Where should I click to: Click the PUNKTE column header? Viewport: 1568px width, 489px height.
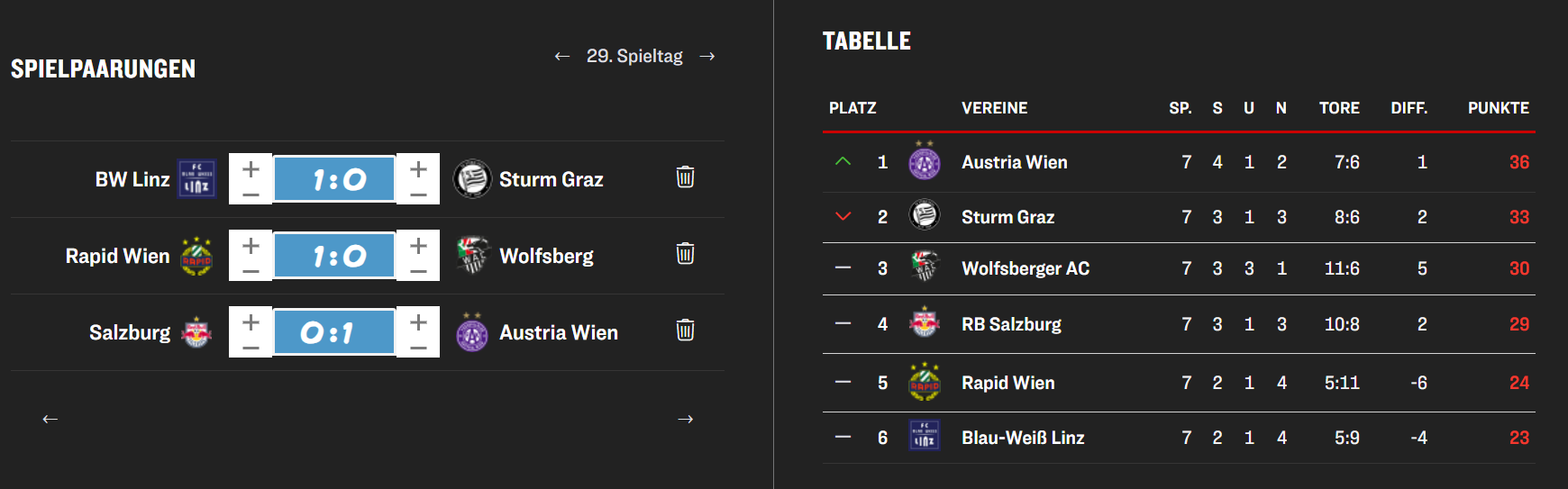coord(1498,108)
